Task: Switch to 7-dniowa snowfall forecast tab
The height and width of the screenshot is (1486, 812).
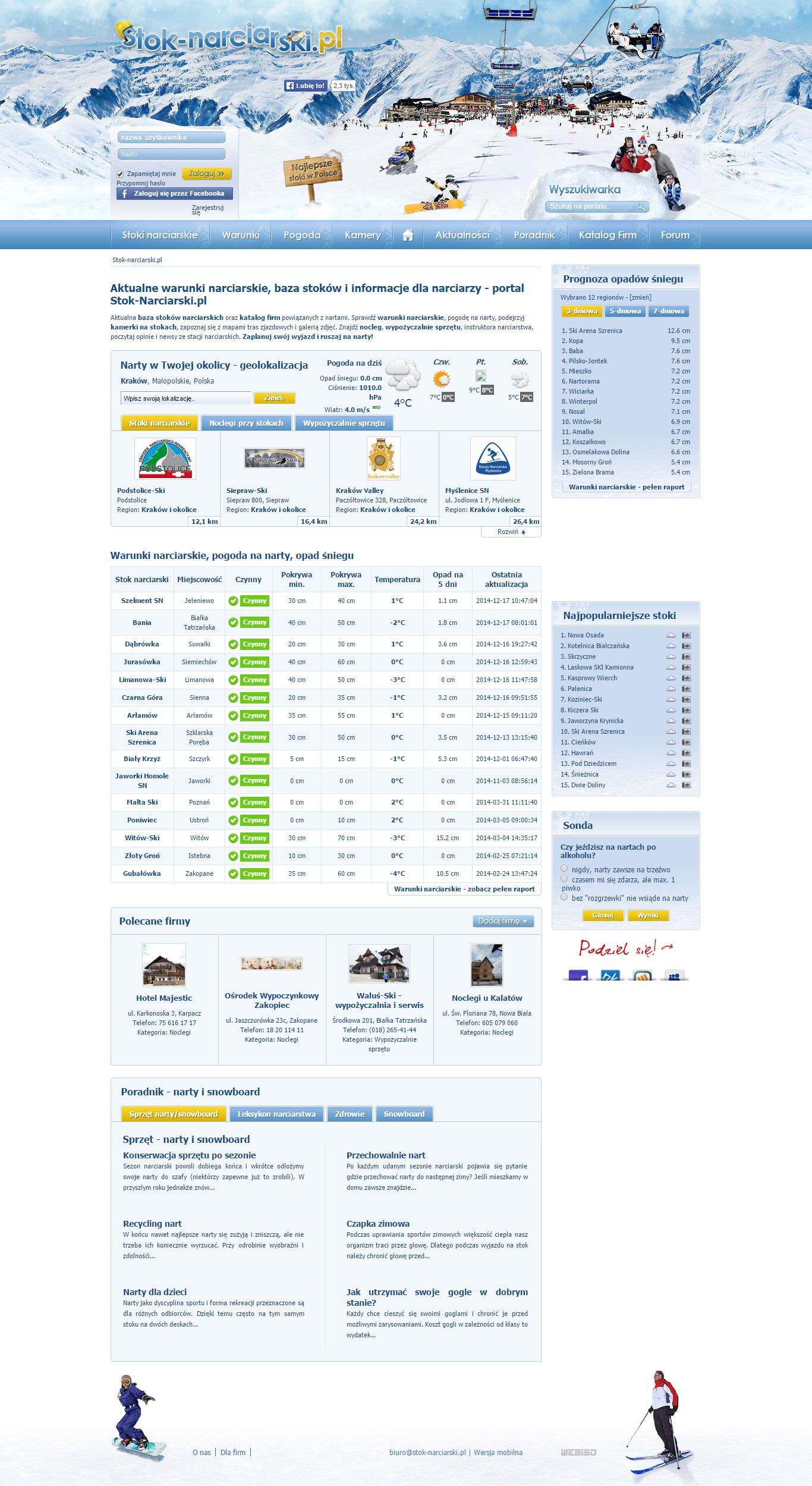Action: (x=669, y=311)
